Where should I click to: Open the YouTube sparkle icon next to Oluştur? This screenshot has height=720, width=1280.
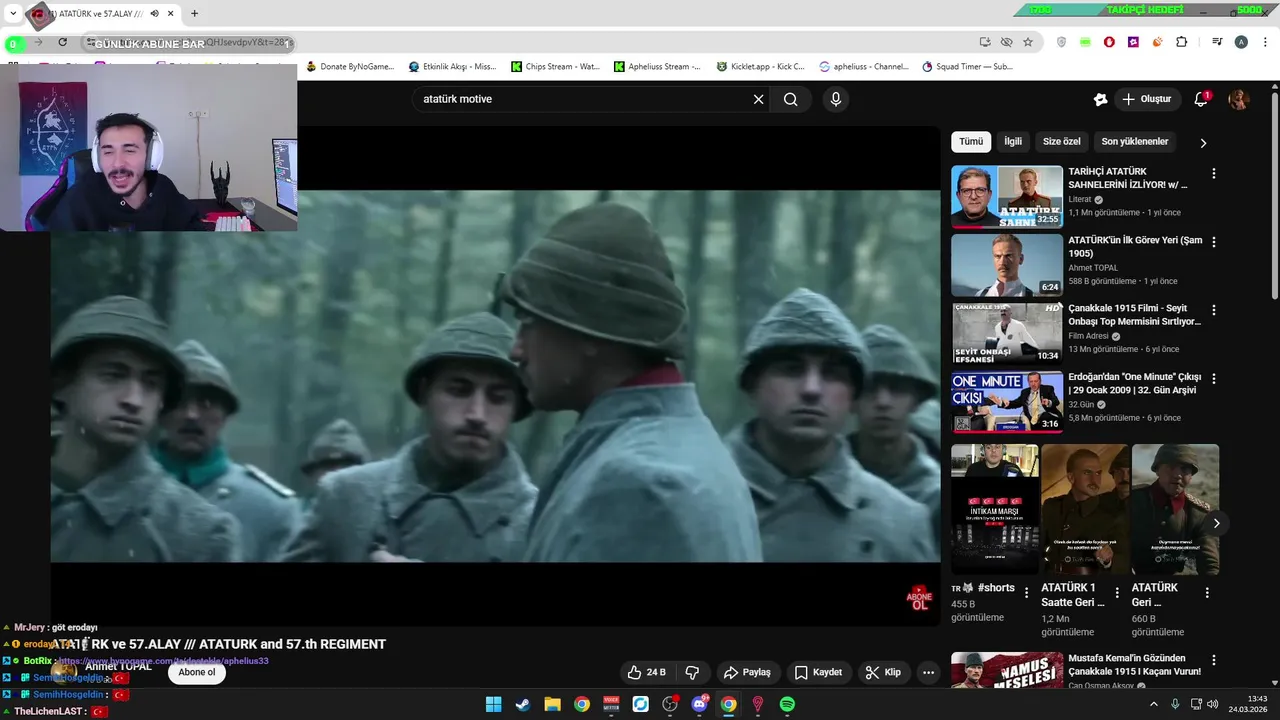pyautogui.click(x=1100, y=99)
